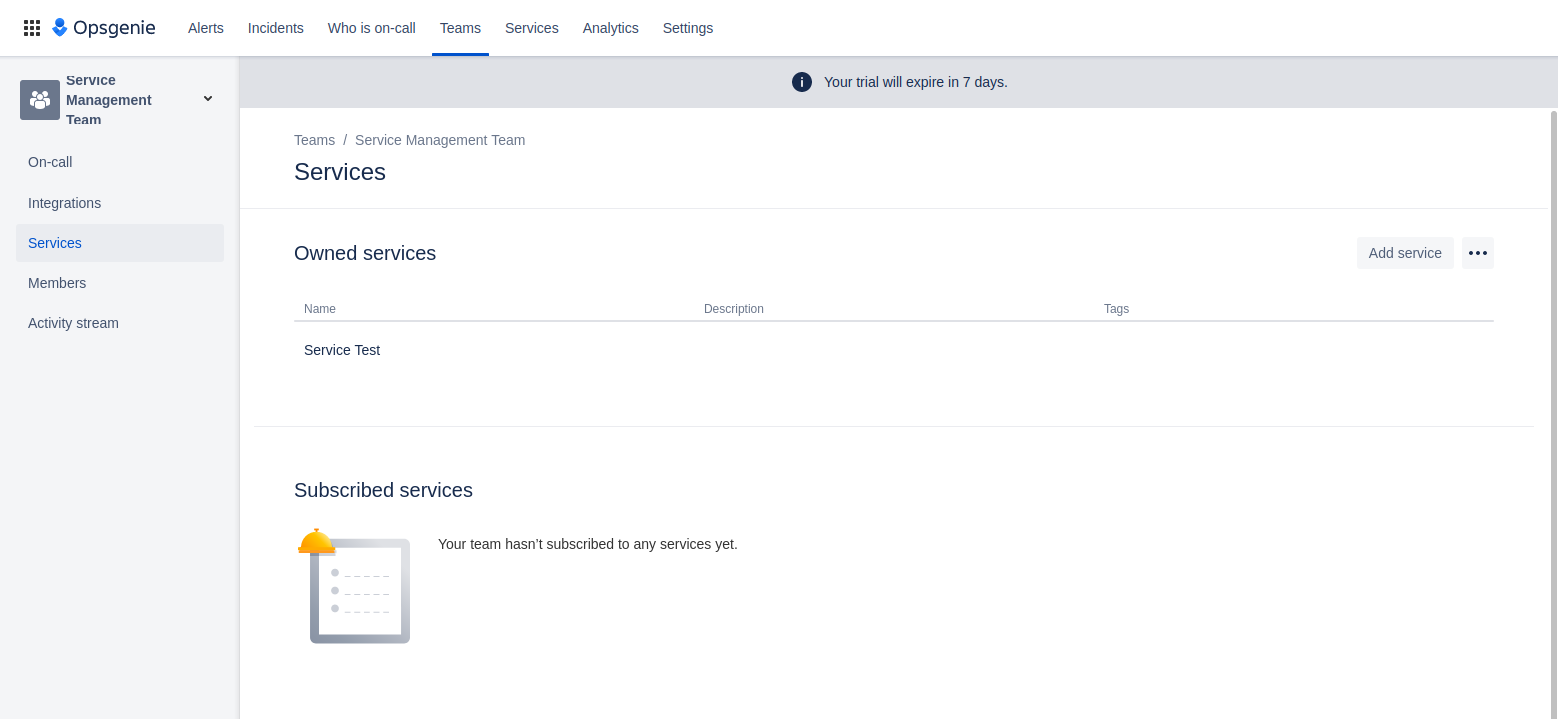The image size is (1558, 719).
Task: Open Services in top navigation
Action: coord(532,28)
